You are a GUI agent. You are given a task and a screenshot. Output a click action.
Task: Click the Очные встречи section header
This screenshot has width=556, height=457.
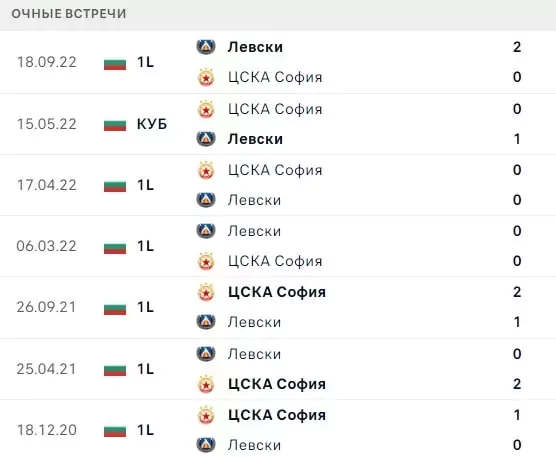point(69,13)
